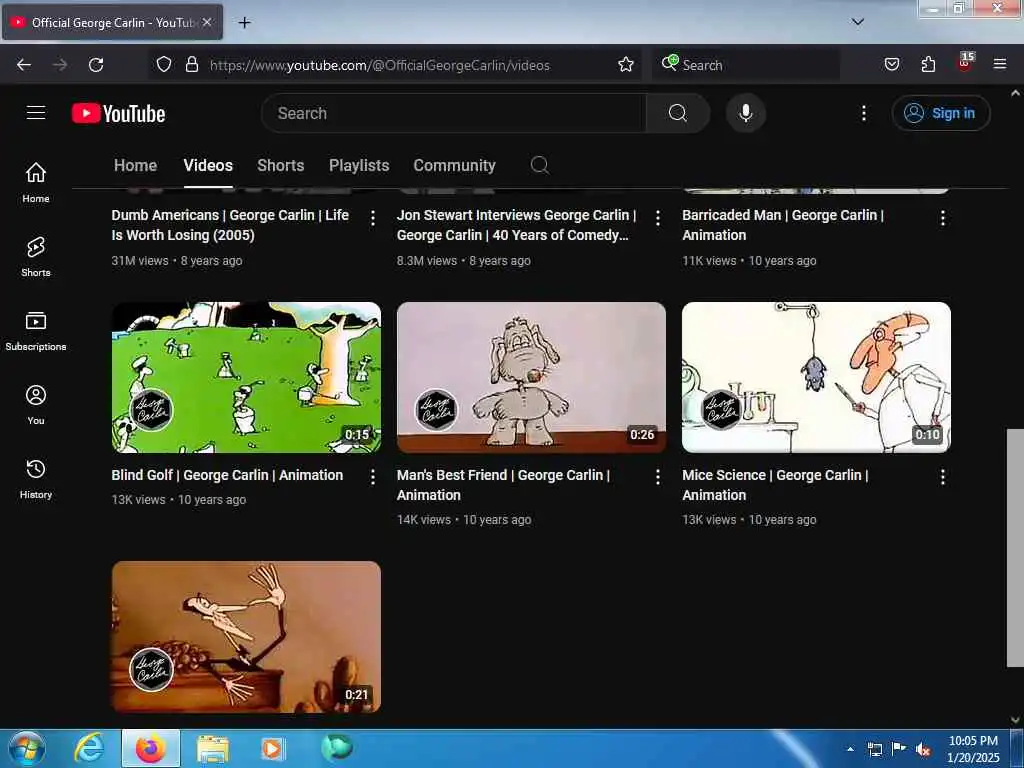Viewport: 1024px width, 768px height.
Task: Bookmark this page with the star icon
Action: [x=626, y=64]
